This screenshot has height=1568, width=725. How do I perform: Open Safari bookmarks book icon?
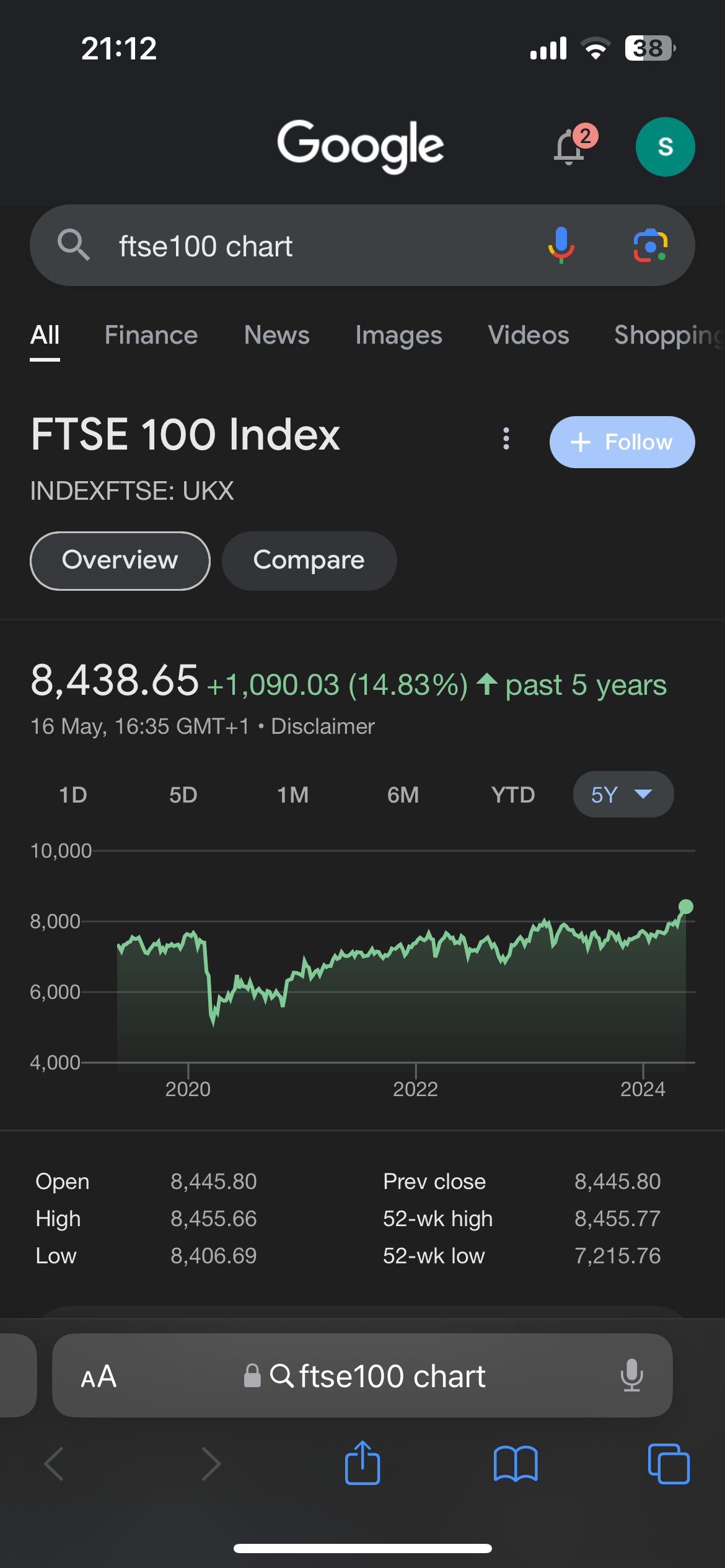pyautogui.click(x=516, y=1464)
